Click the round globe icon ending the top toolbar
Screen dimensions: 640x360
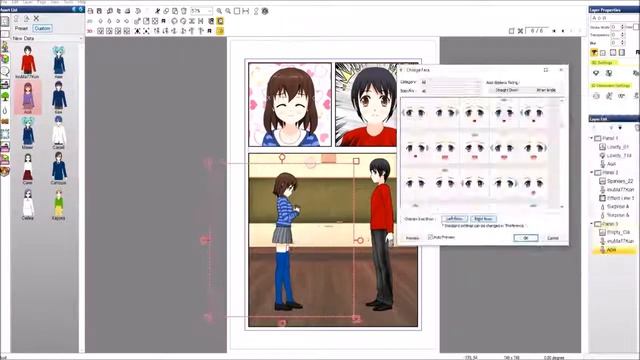(265, 11)
